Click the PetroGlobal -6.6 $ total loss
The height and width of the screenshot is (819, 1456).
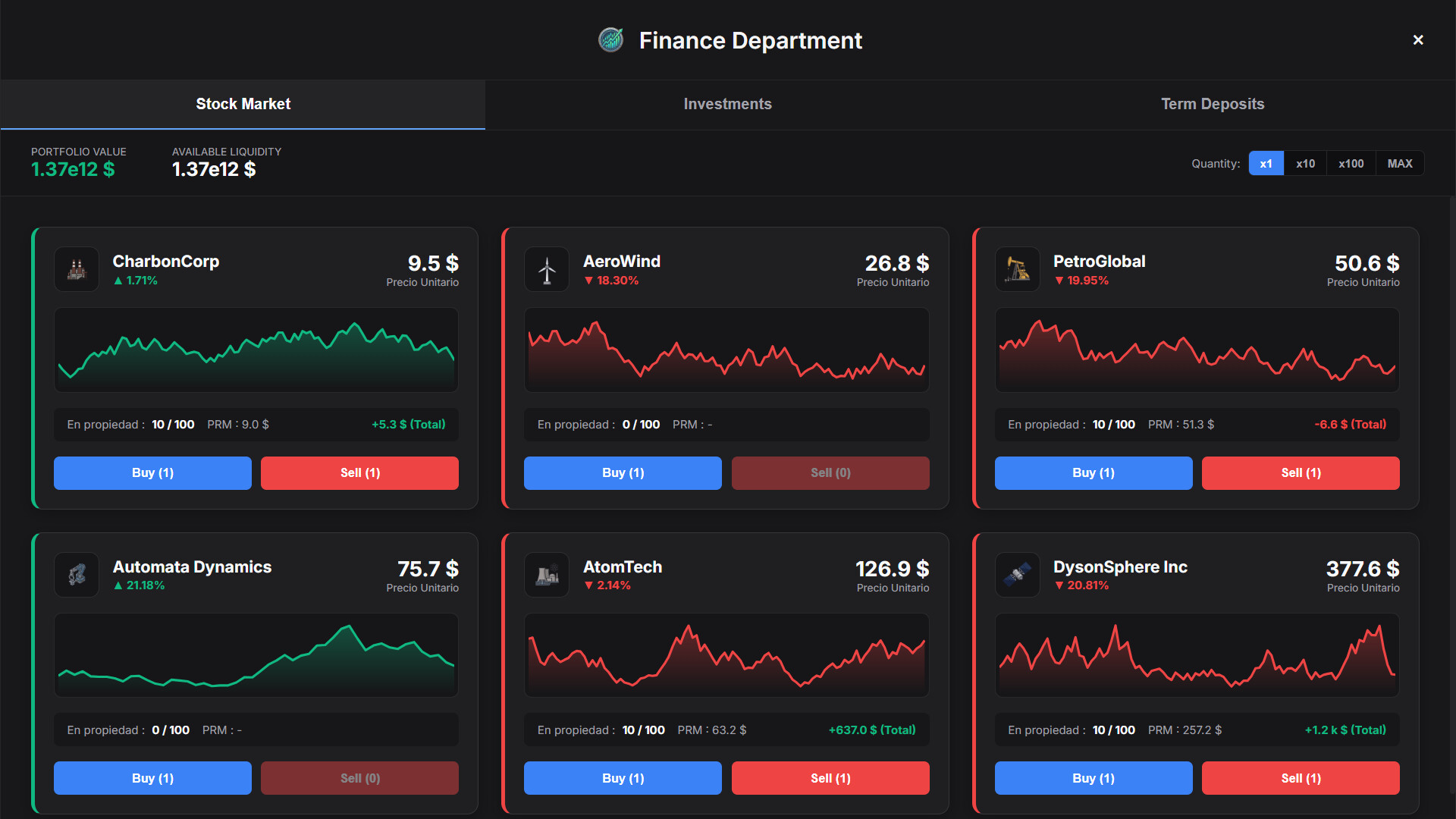point(1350,425)
